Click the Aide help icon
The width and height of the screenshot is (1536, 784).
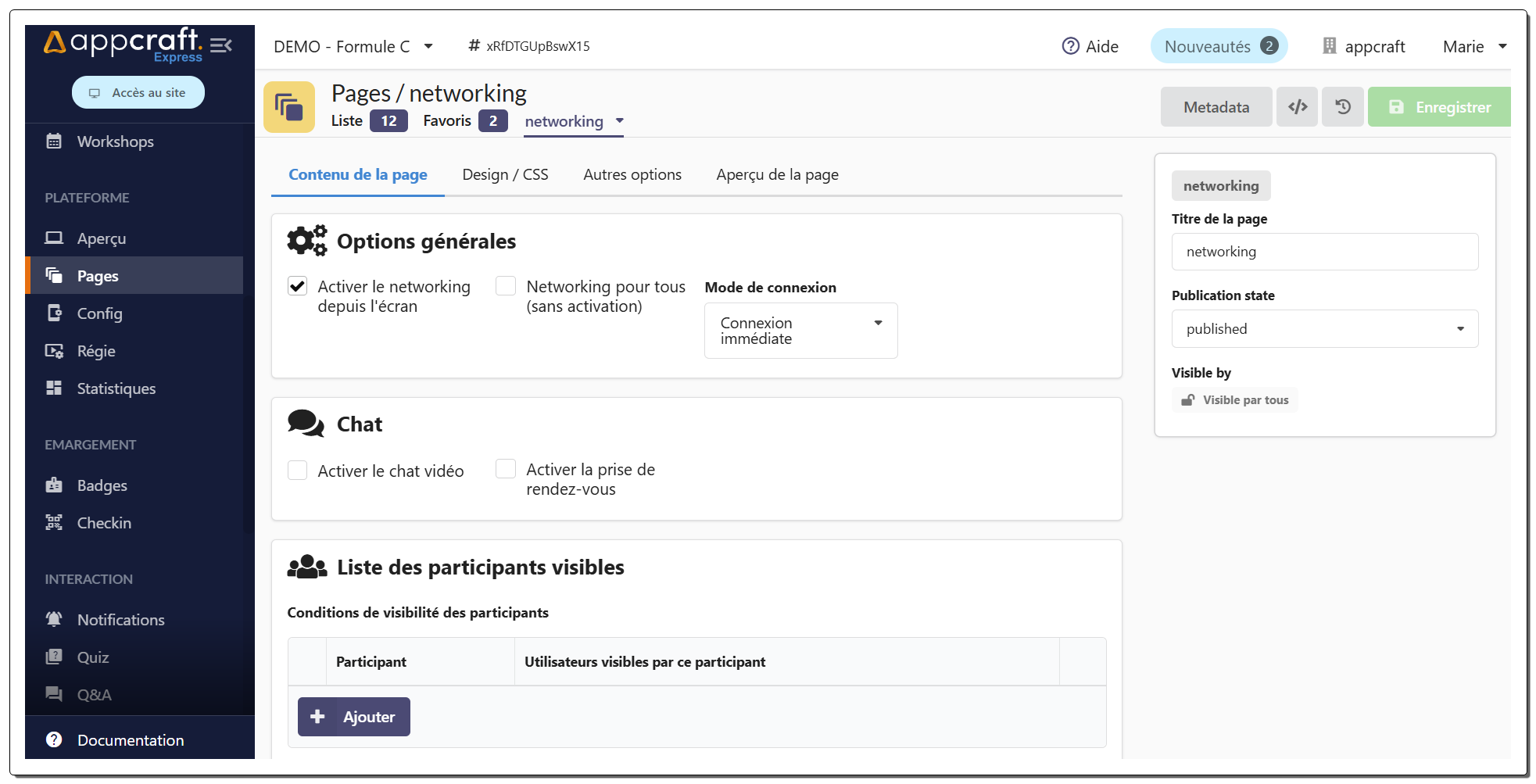tap(1070, 47)
